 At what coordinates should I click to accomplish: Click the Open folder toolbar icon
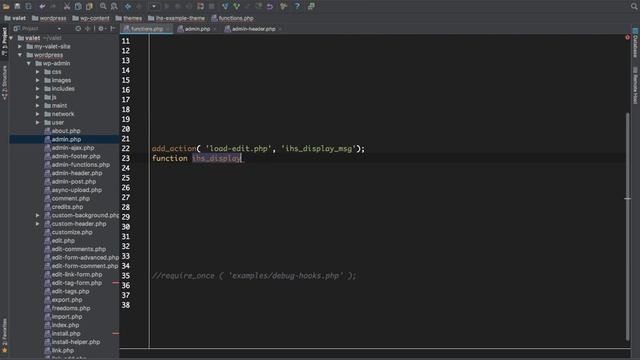point(6,6)
